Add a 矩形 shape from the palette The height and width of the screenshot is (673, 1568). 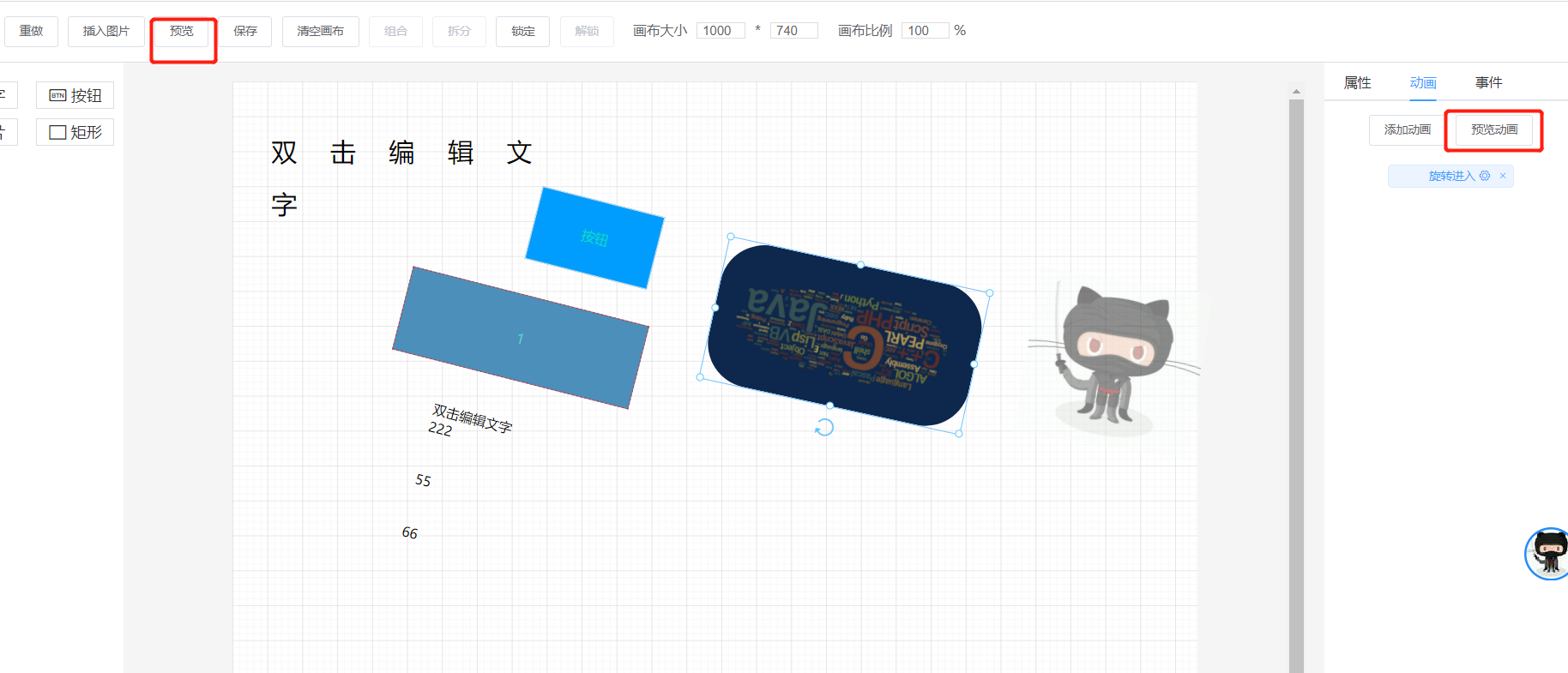75,132
